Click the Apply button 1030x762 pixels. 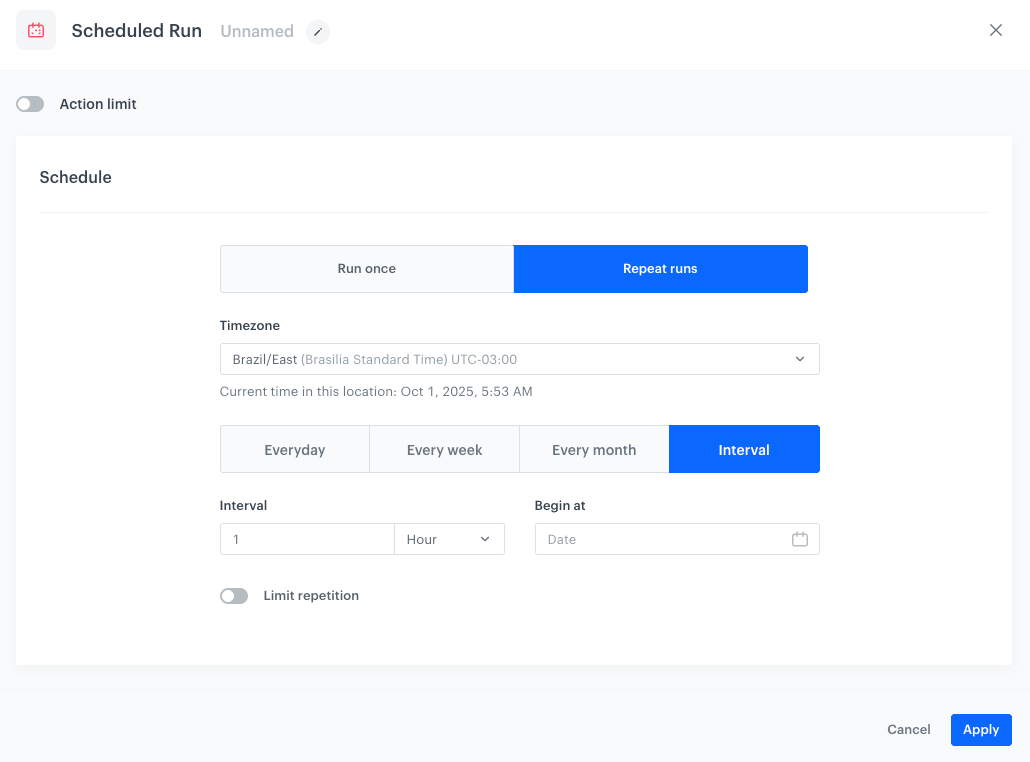[980, 730]
